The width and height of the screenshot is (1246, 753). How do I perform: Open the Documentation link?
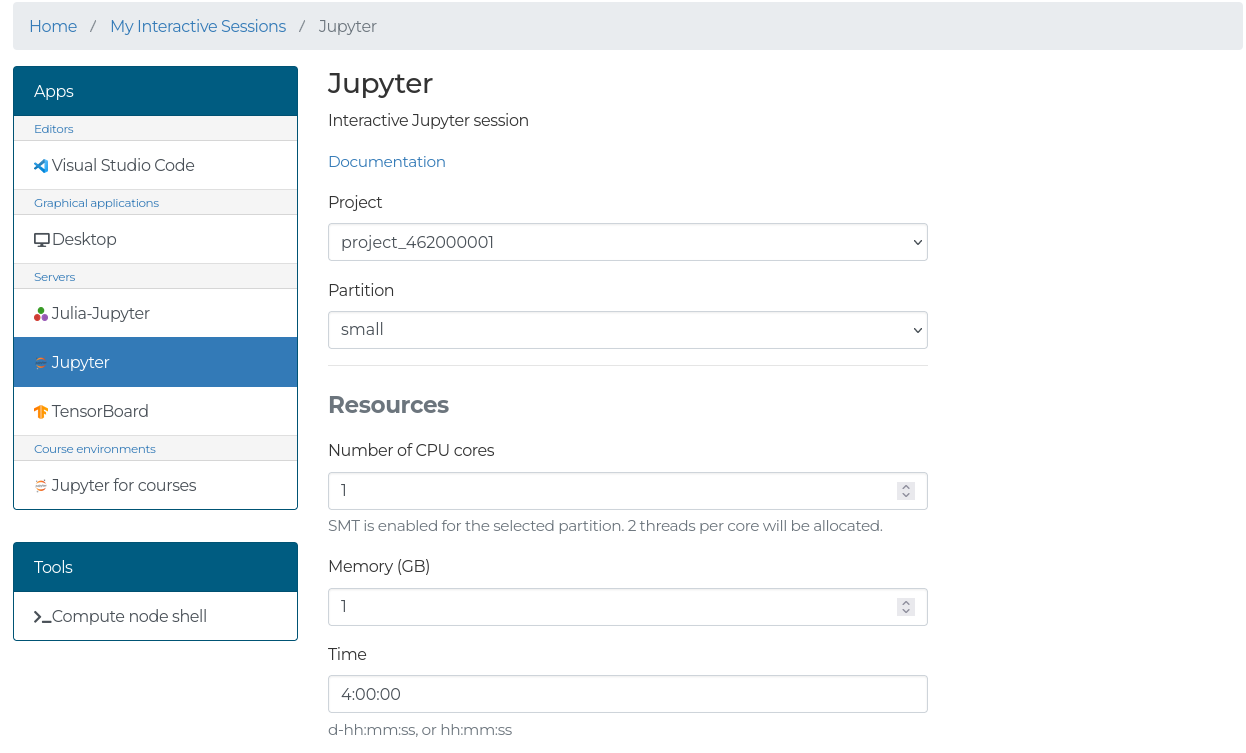pos(387,161)
